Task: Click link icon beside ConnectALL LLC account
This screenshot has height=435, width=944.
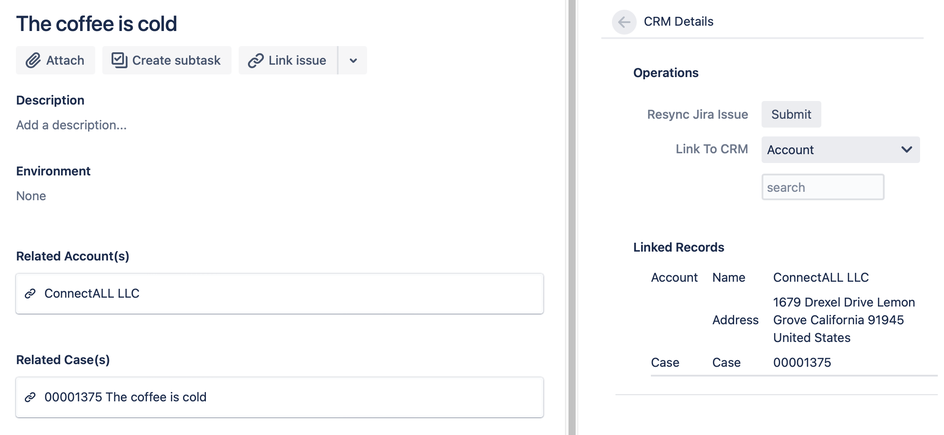Action: click(x=30, y=294)
